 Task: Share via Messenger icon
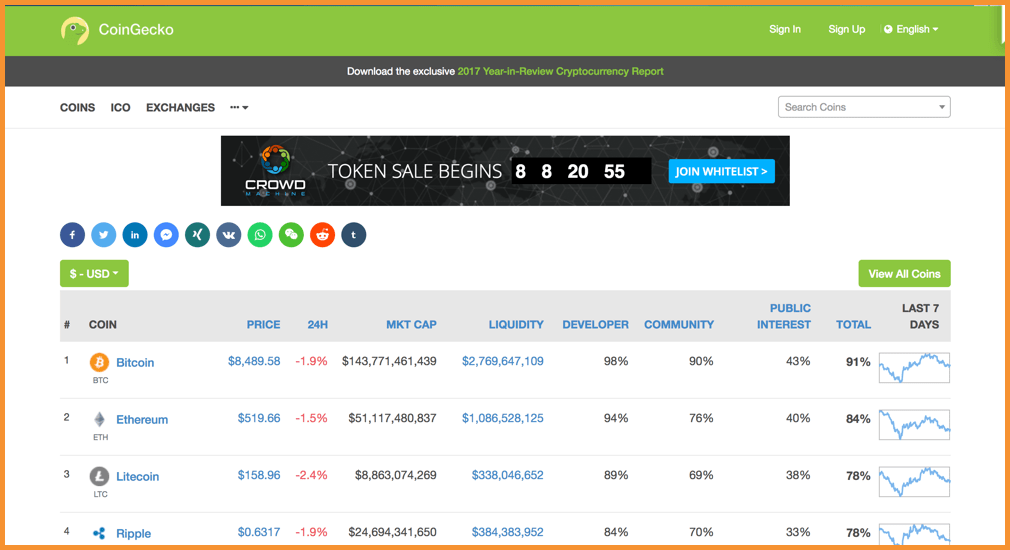166,235
